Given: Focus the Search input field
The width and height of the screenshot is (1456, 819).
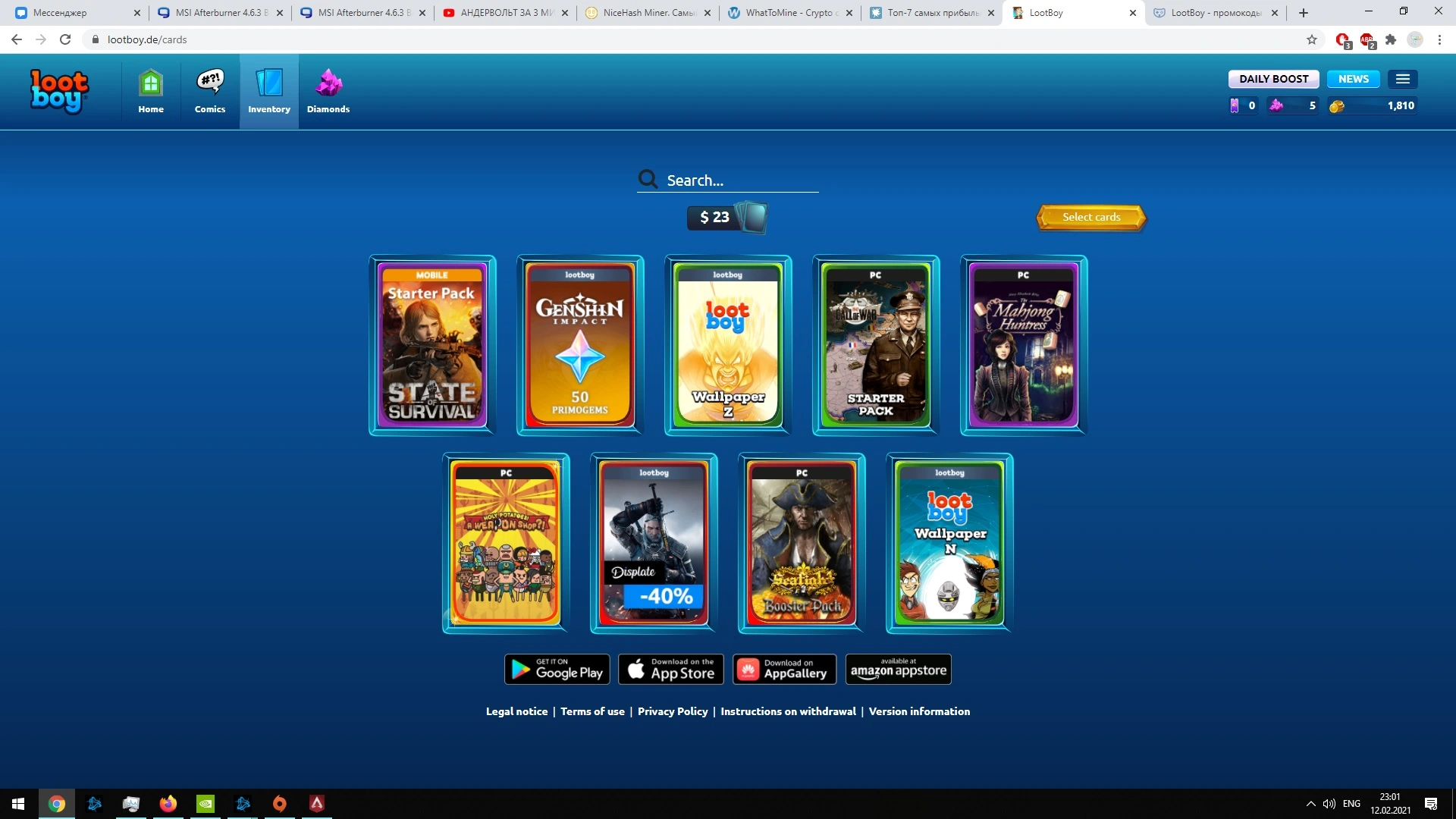Looking at the screenshot, I should [x=742, y=180].
